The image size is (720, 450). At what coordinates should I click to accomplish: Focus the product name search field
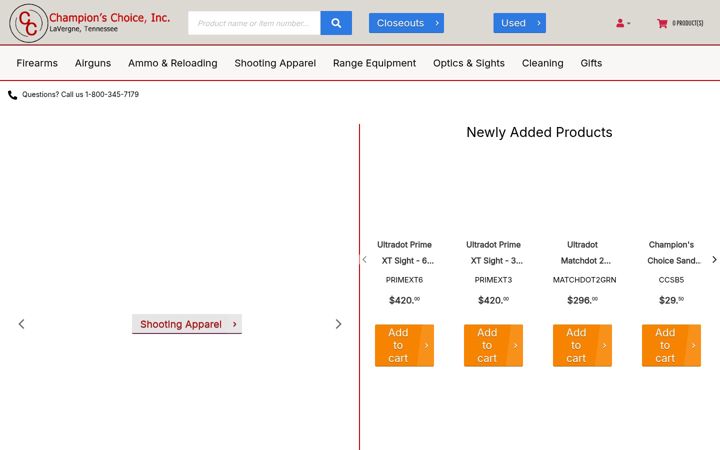tap(254, 23)
